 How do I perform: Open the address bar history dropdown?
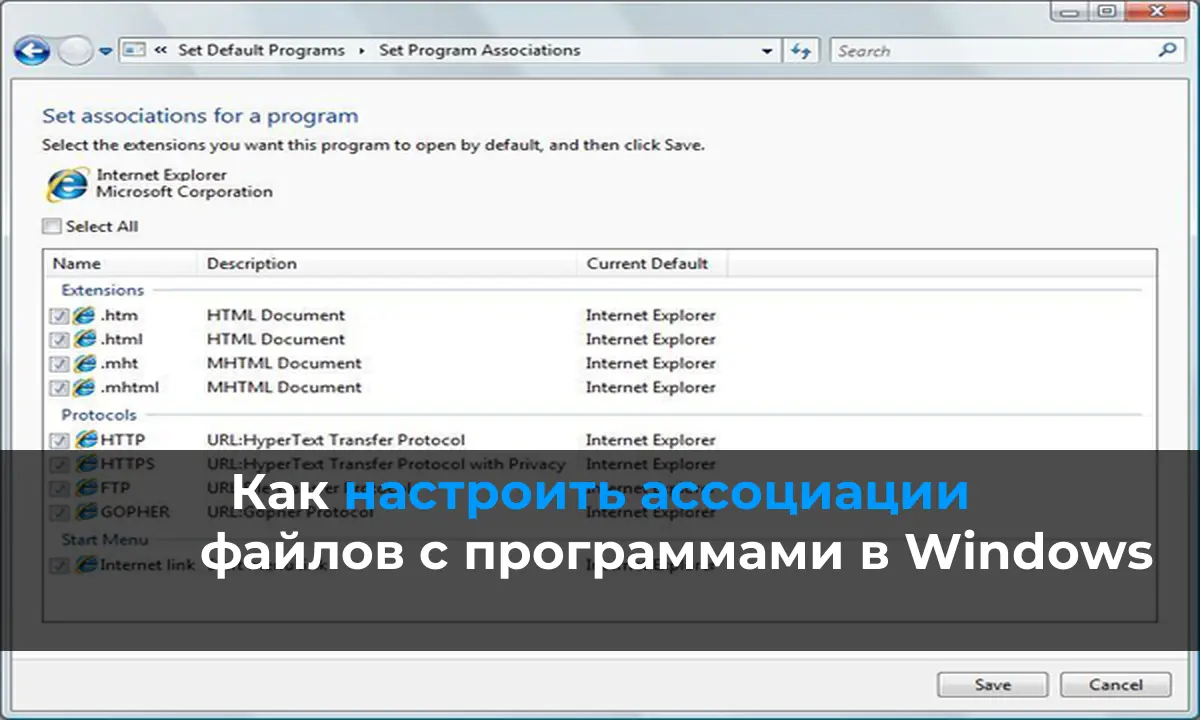[767, 51]
